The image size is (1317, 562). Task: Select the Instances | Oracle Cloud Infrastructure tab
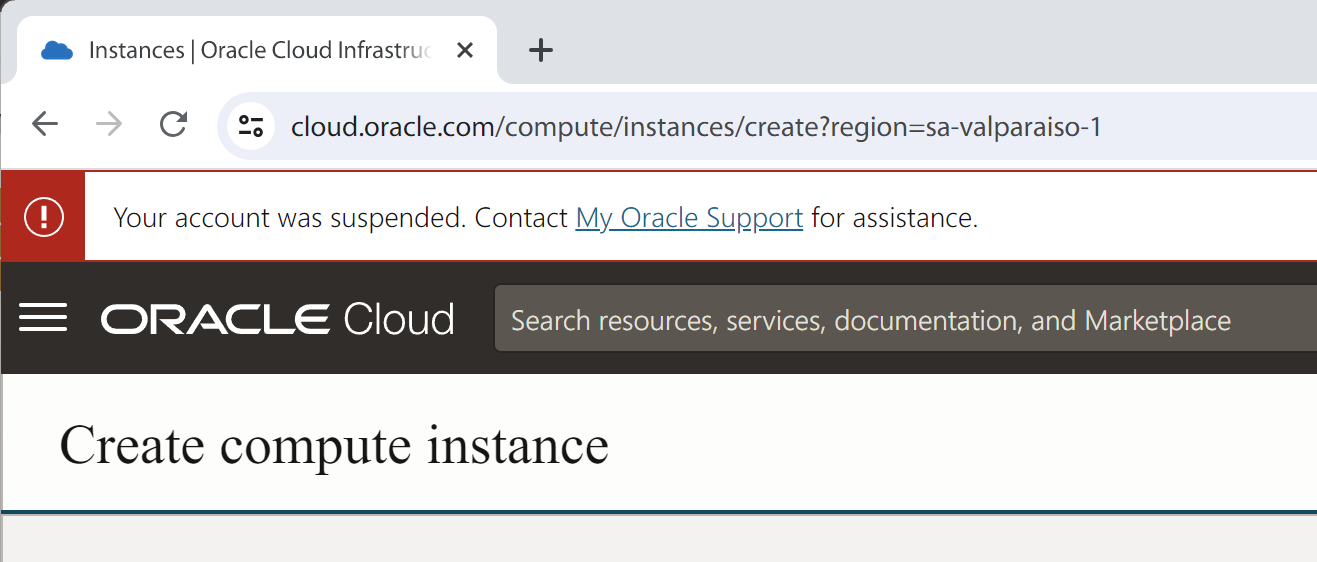click(x=260, y=51)
